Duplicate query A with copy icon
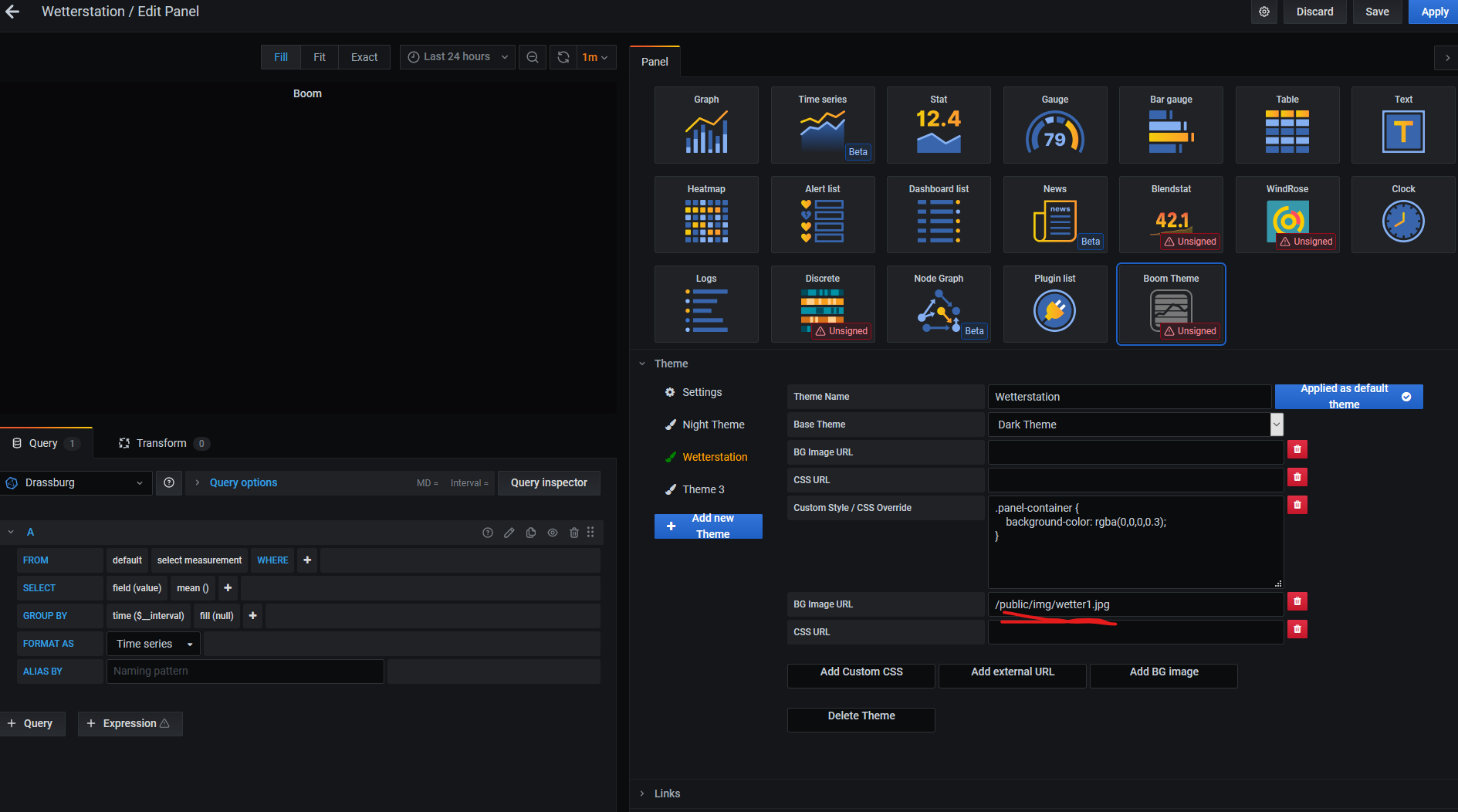The image size is (1458, 812). coord(531,533)
